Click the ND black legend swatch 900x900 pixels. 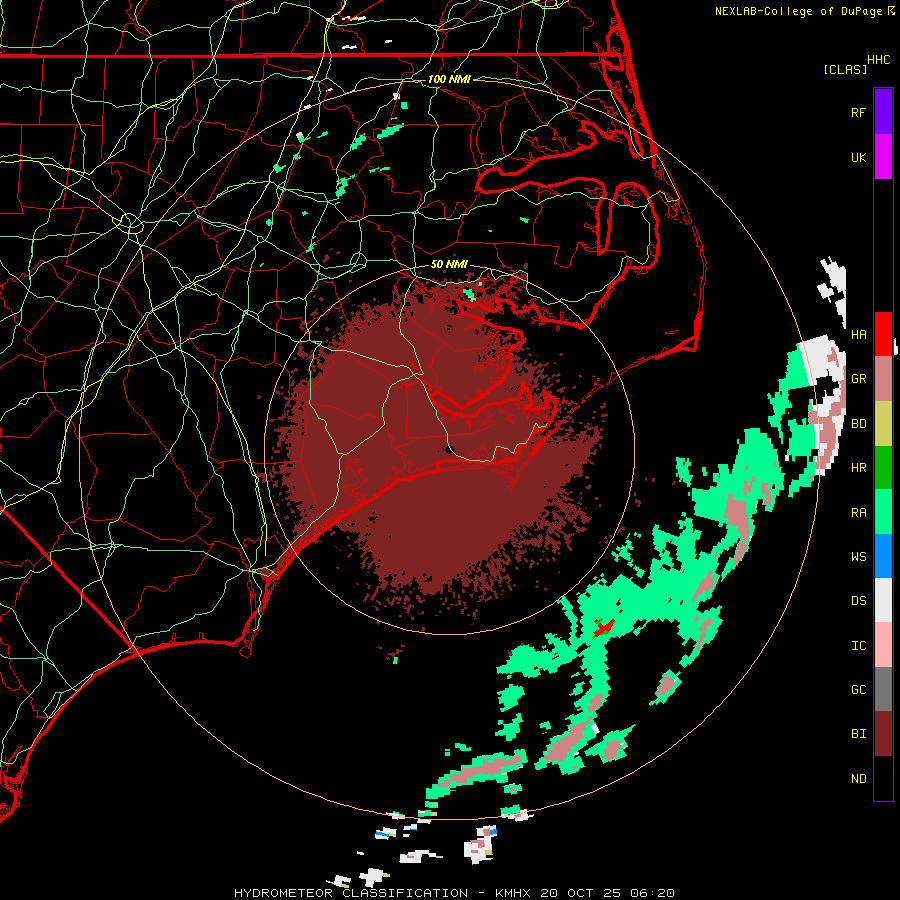pos(883,778)
